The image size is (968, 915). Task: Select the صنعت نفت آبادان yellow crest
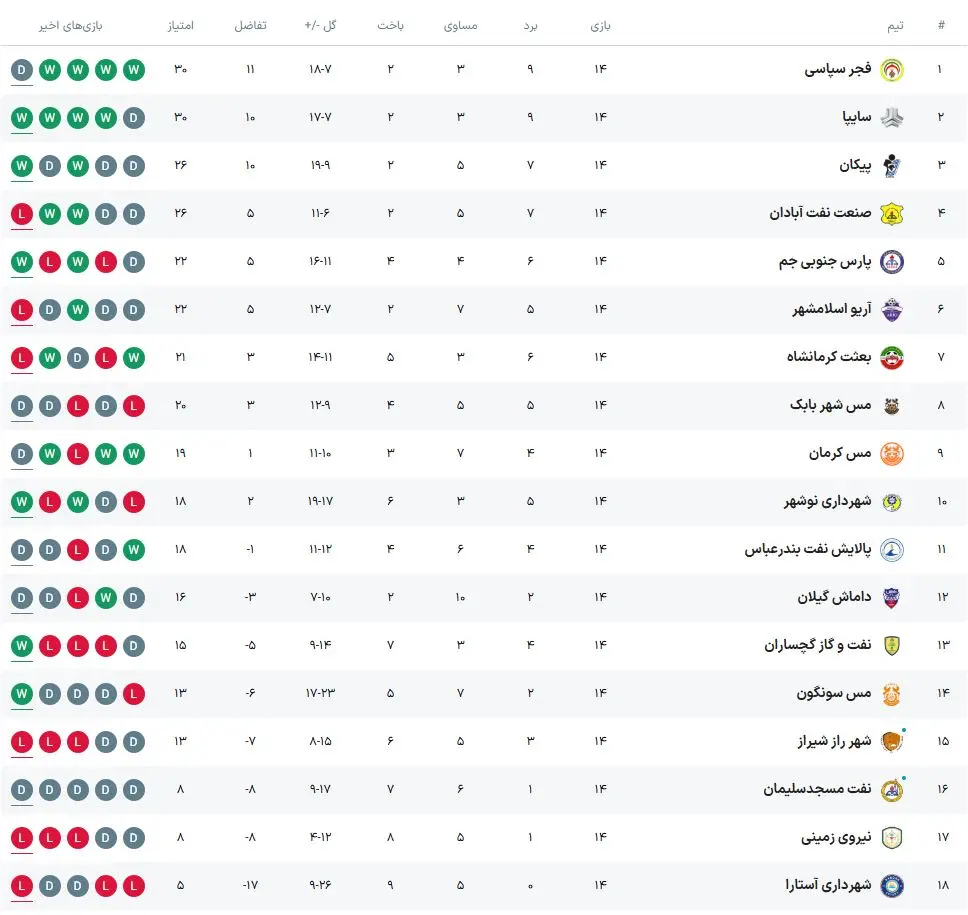click(891, 214)
